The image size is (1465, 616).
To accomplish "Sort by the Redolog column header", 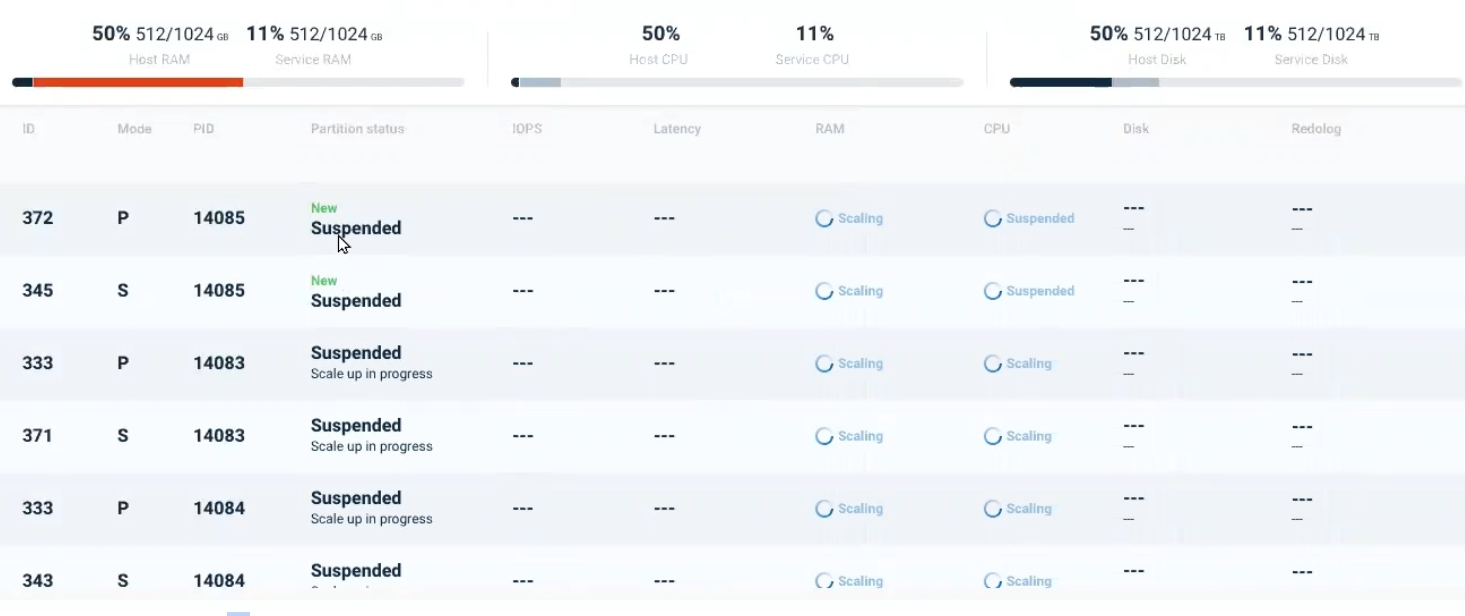I will coord(1316,129).
